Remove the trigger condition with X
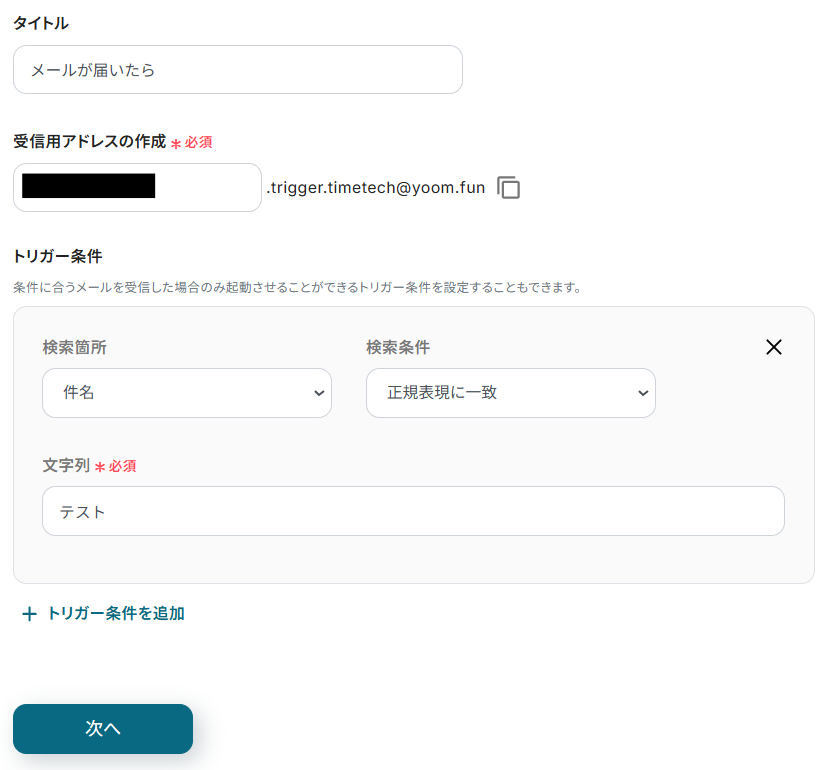This screenshot has height=770, width=827. point(774,347)
